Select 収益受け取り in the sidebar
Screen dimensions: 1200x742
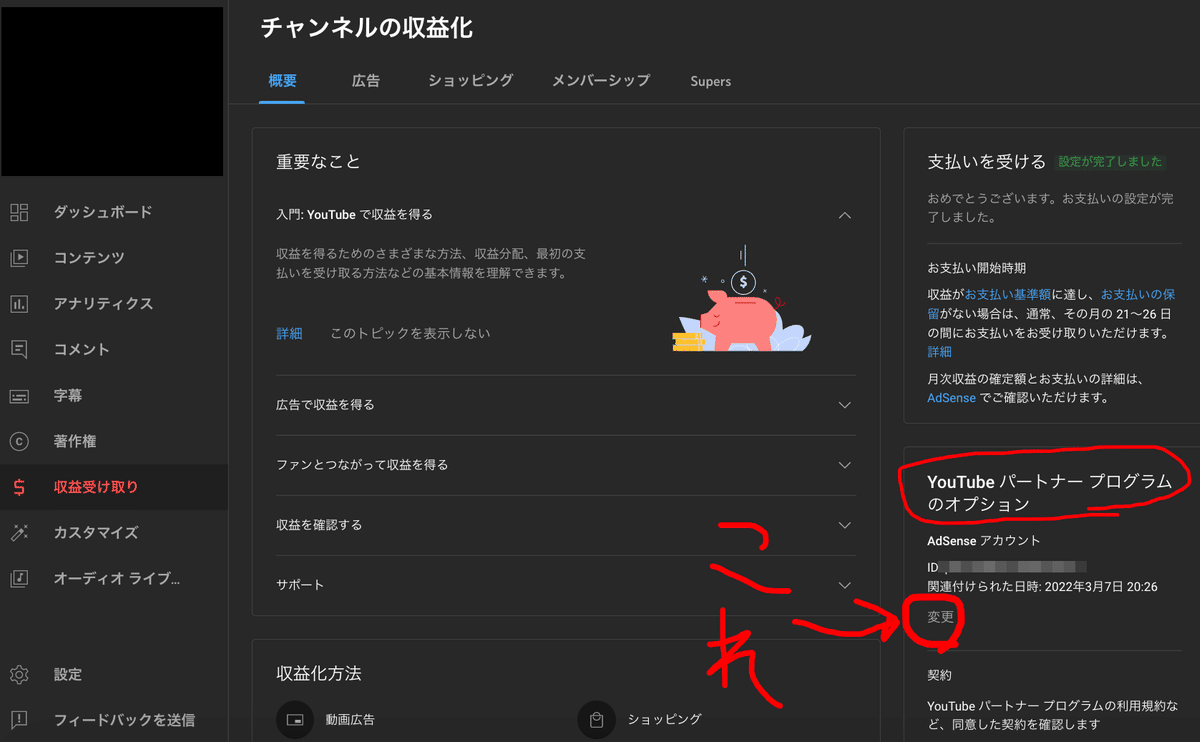(96, 488)
